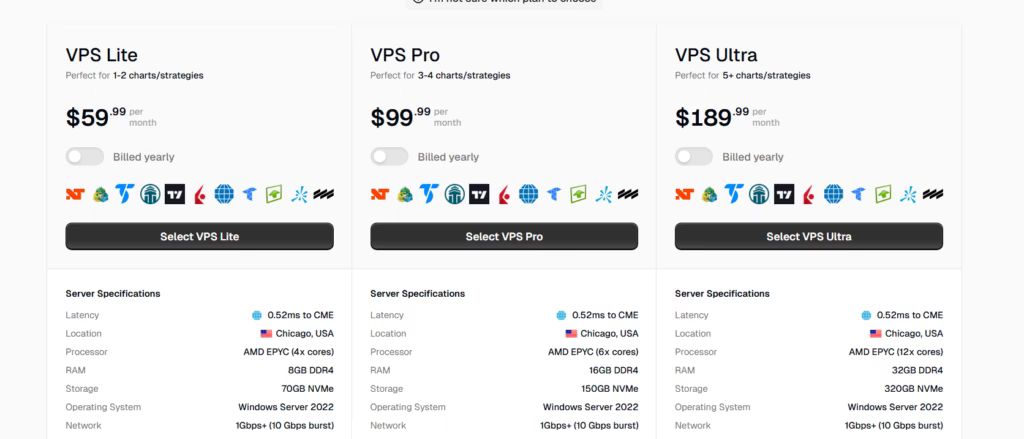Toggle Billed yearly on the VPS Pro plan
Screen dimensions: 1024x439
pos(389,157)
